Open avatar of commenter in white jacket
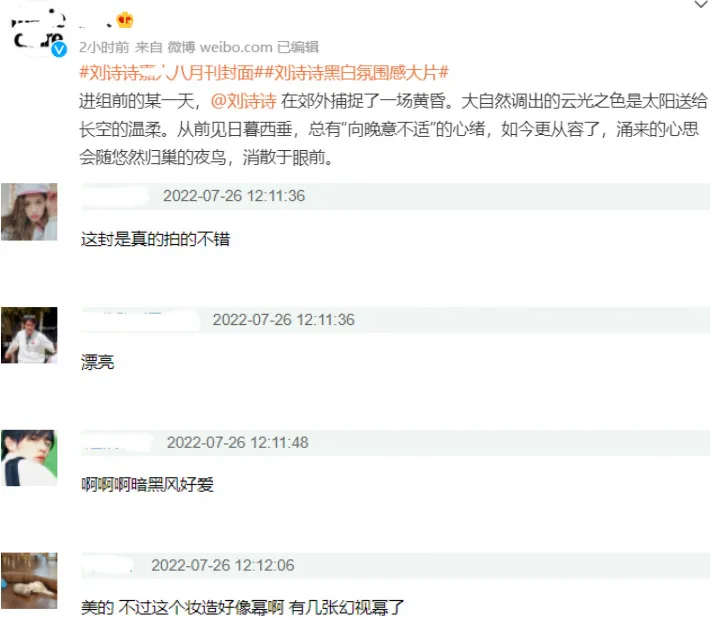 coord(29,335)
